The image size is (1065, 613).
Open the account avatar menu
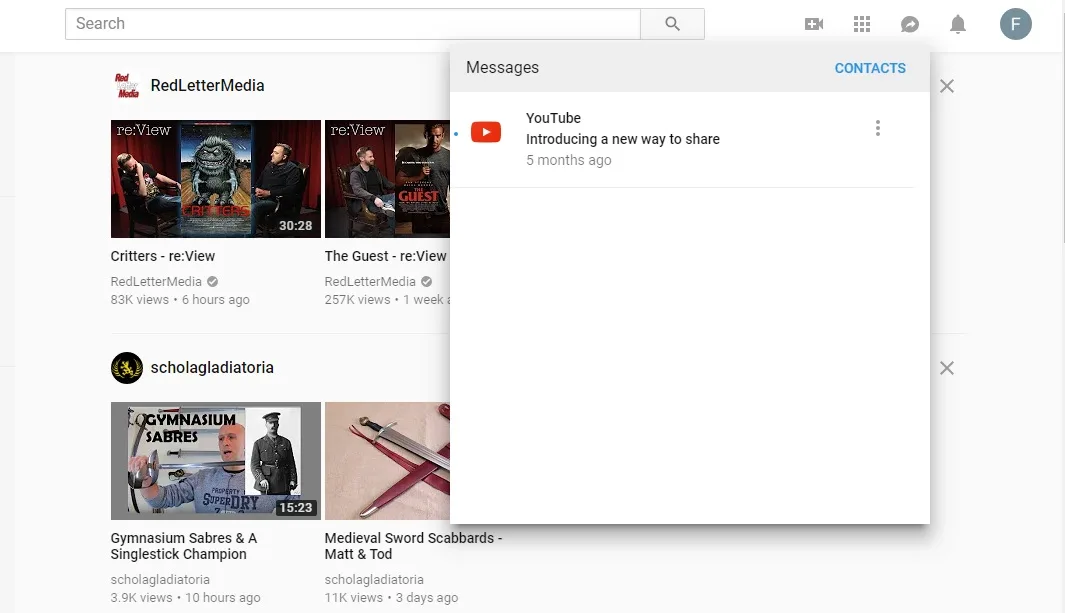pyautogui.click(x=1015, y=24)
